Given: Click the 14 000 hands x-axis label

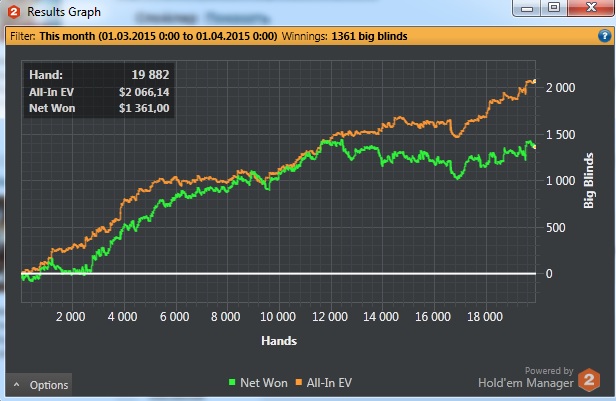Looking at the screenshot, I should click(381, 317).
